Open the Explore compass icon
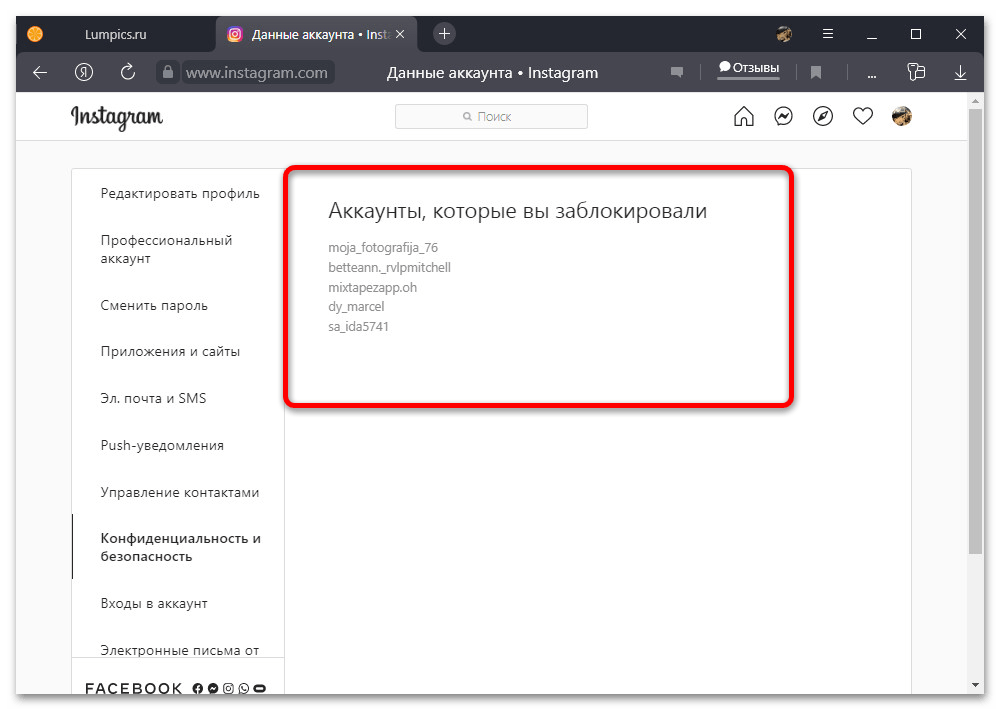The width and height of the screenshot is (1000, 710). 823,116
